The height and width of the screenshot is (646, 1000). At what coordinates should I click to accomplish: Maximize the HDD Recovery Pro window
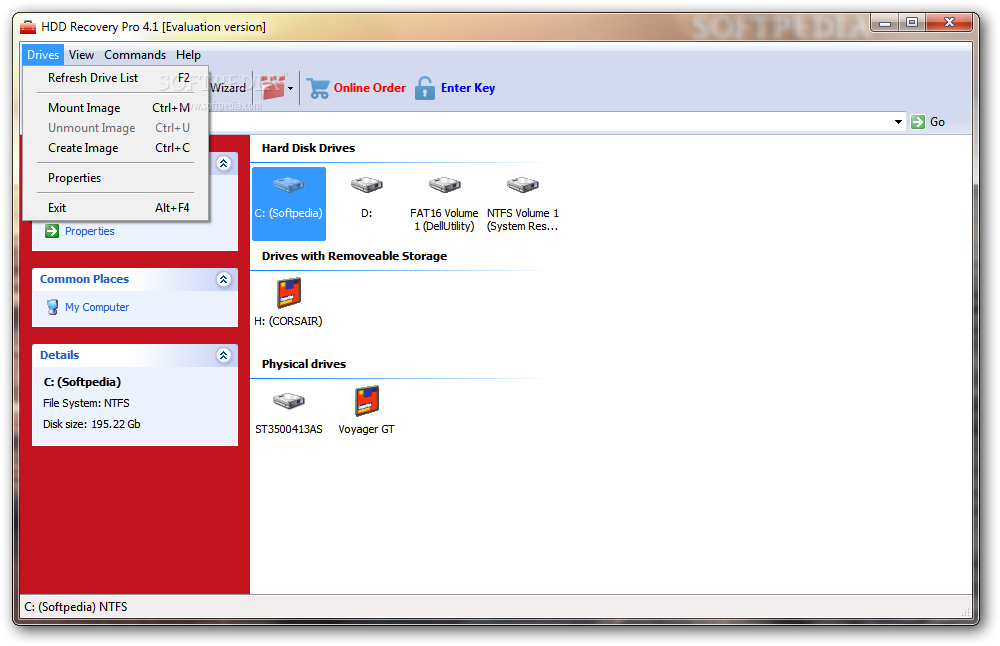912,23
